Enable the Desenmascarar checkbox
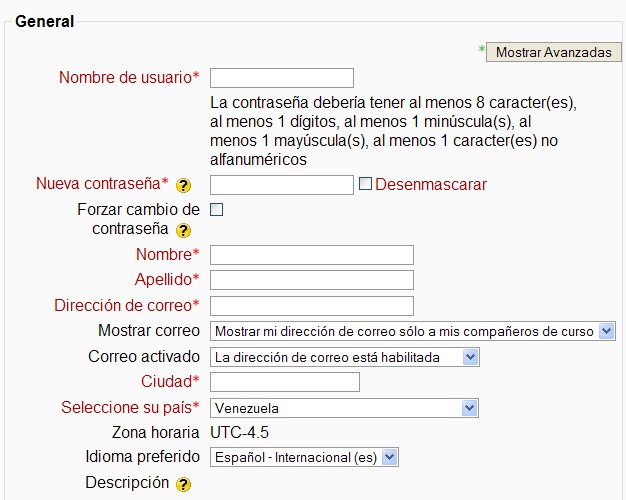The width and height of the screenshot is (626, 500). [x=365, y=184]
